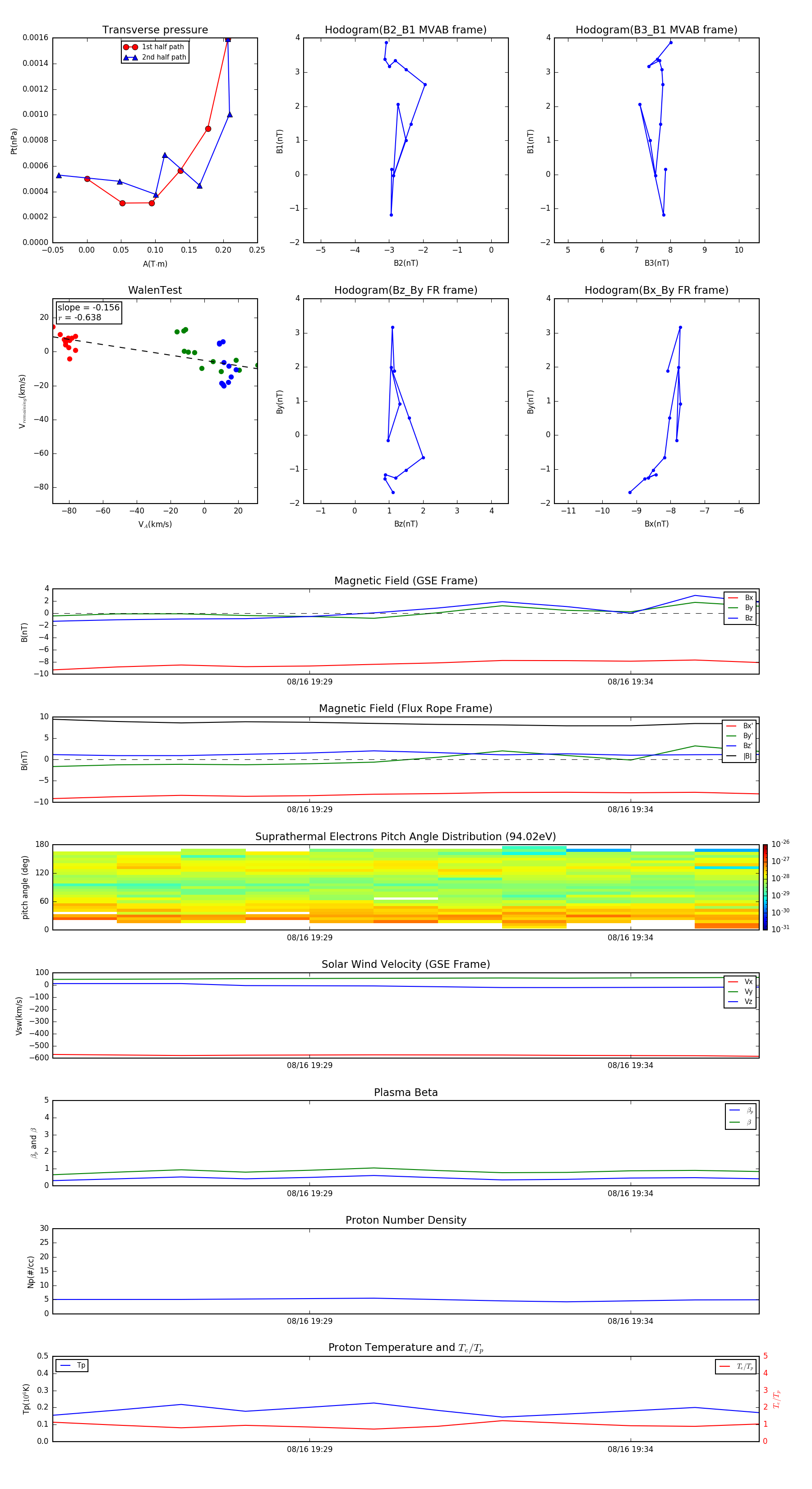Select the "2nd half path" legend entry
Screen dimensions: 812x1489
pyautogui.click(x=155, y=57)
